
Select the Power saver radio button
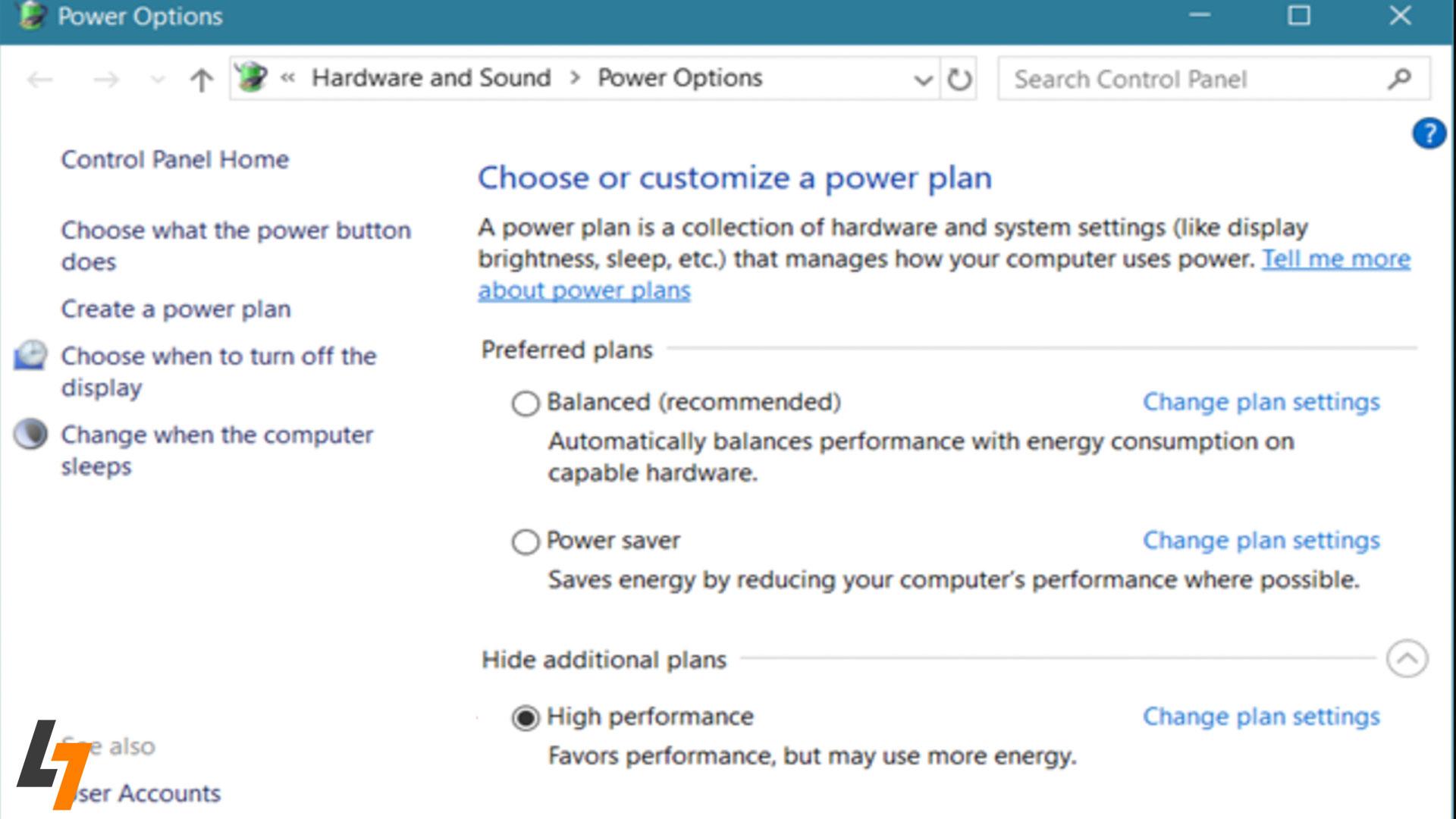pos(526,542)
